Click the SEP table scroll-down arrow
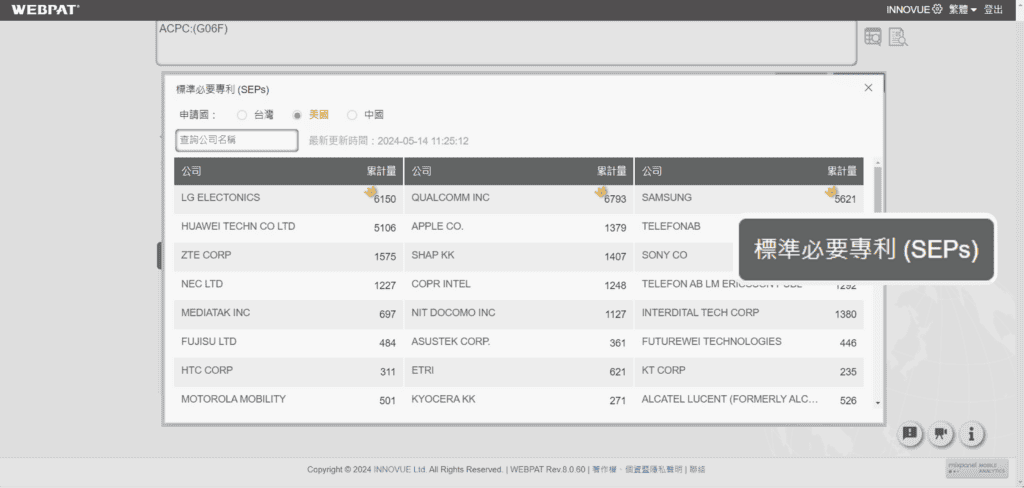Screen dimensions: 1024x488 click(878, 402)
